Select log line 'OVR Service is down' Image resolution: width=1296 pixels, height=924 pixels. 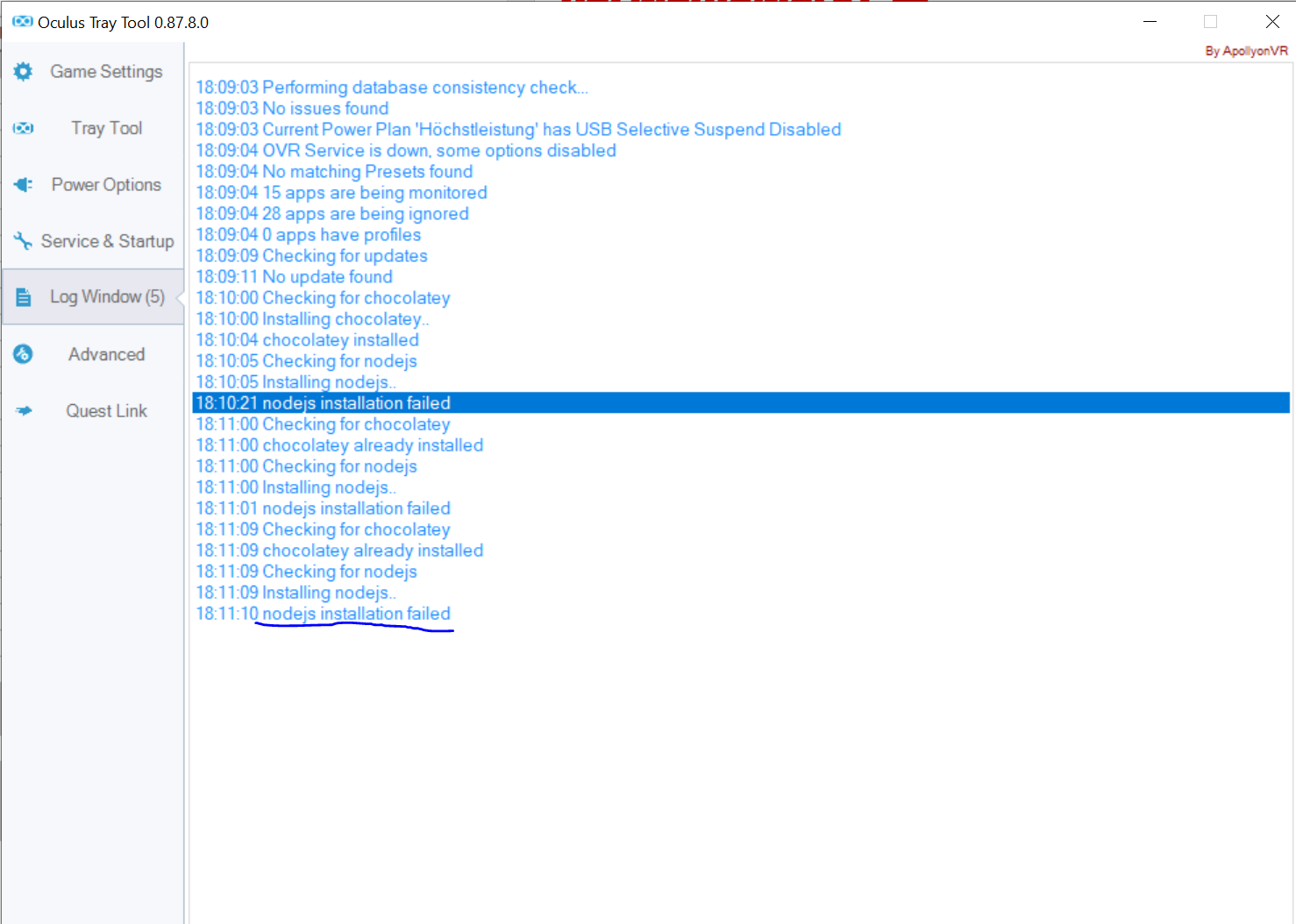point(406,151)
